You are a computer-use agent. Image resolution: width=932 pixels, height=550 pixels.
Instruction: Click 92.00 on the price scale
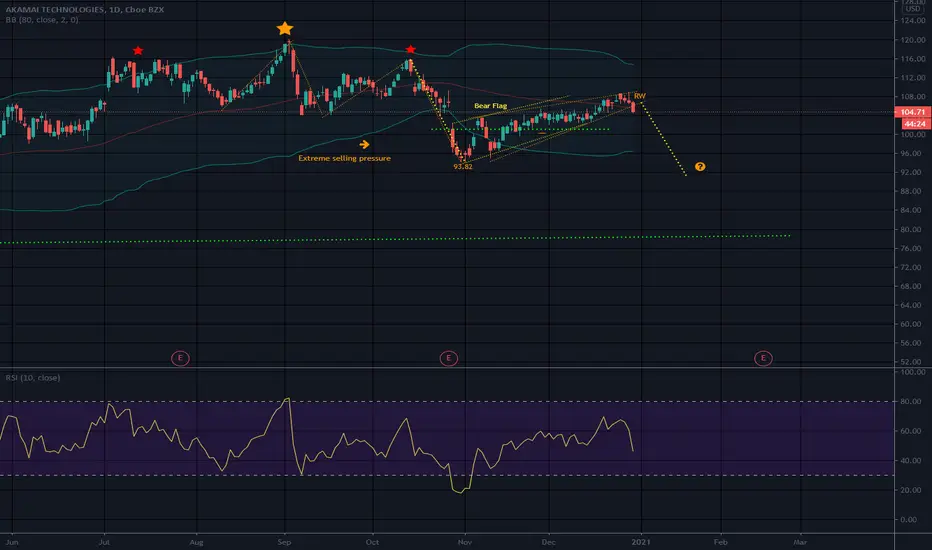(912, 172)
